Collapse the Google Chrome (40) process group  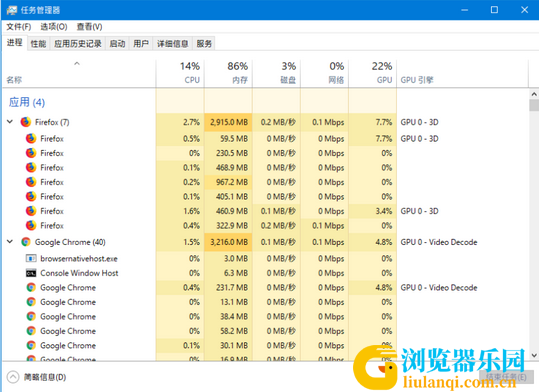10,242
